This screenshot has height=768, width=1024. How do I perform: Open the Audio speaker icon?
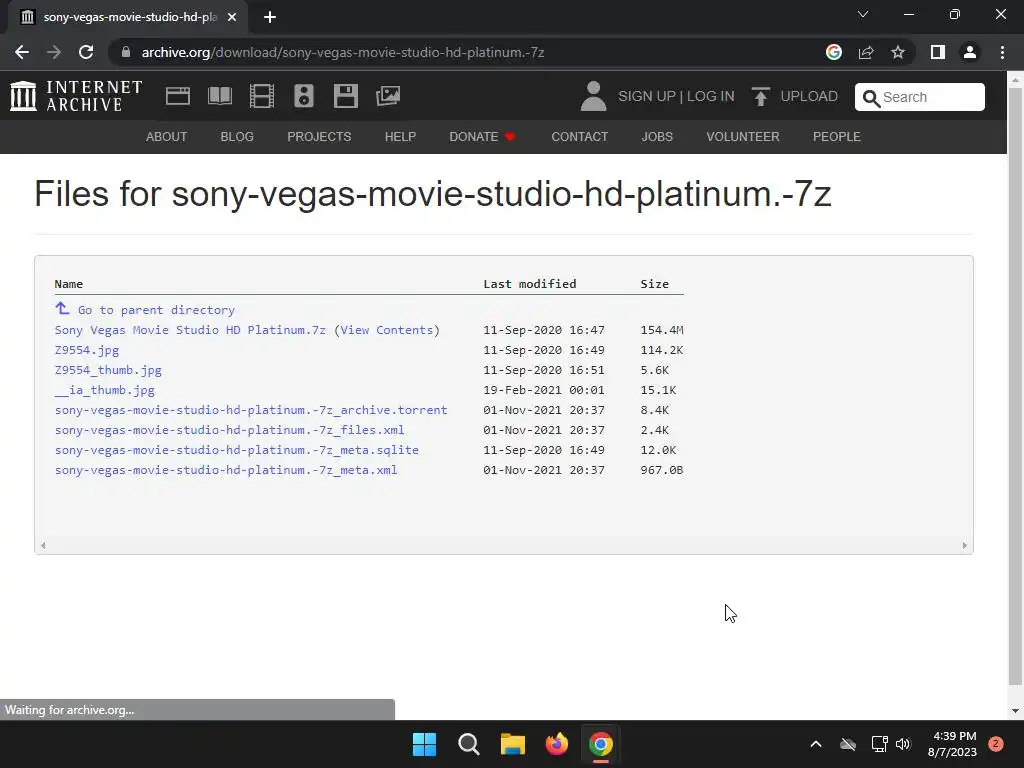[304, 96]
